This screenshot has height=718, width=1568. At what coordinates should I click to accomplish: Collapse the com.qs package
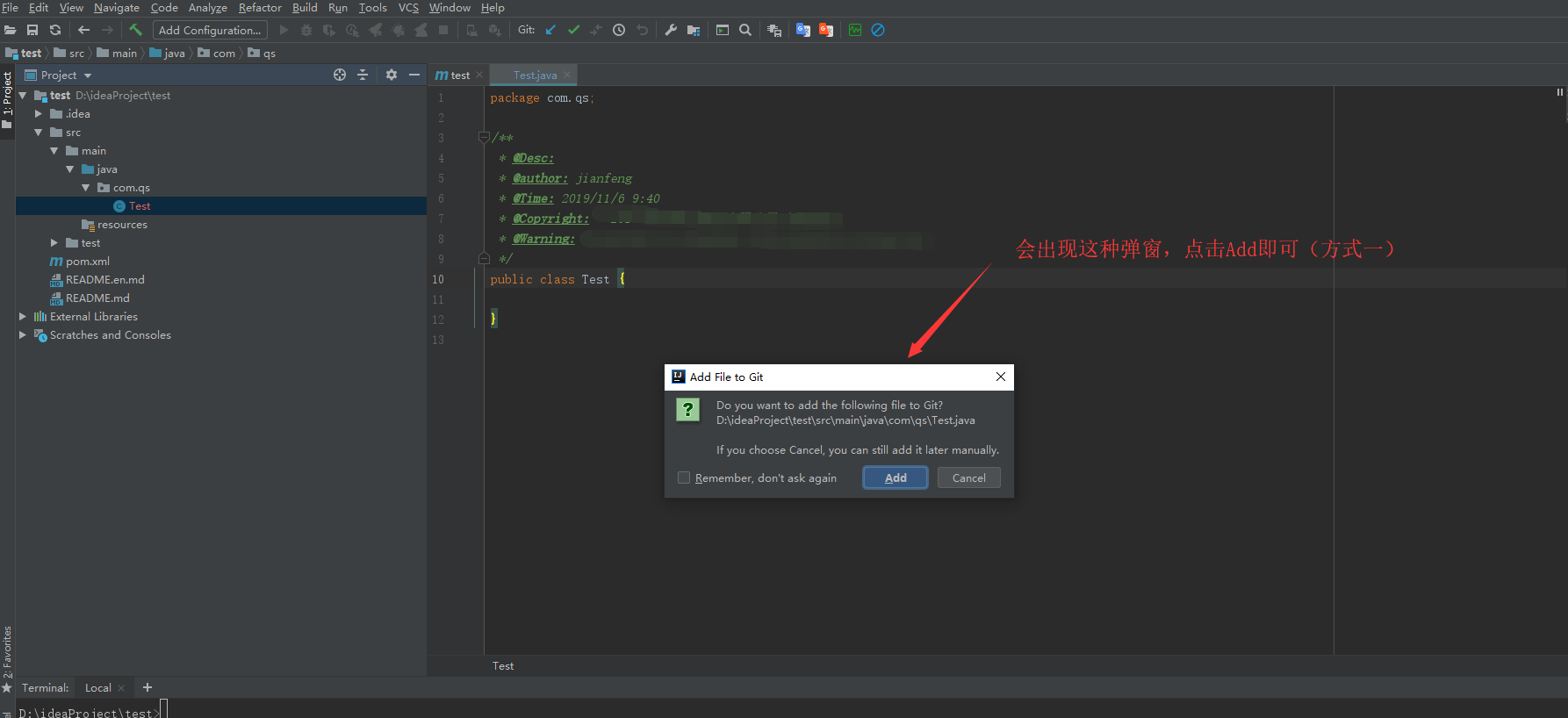click(x=86, y=187)
